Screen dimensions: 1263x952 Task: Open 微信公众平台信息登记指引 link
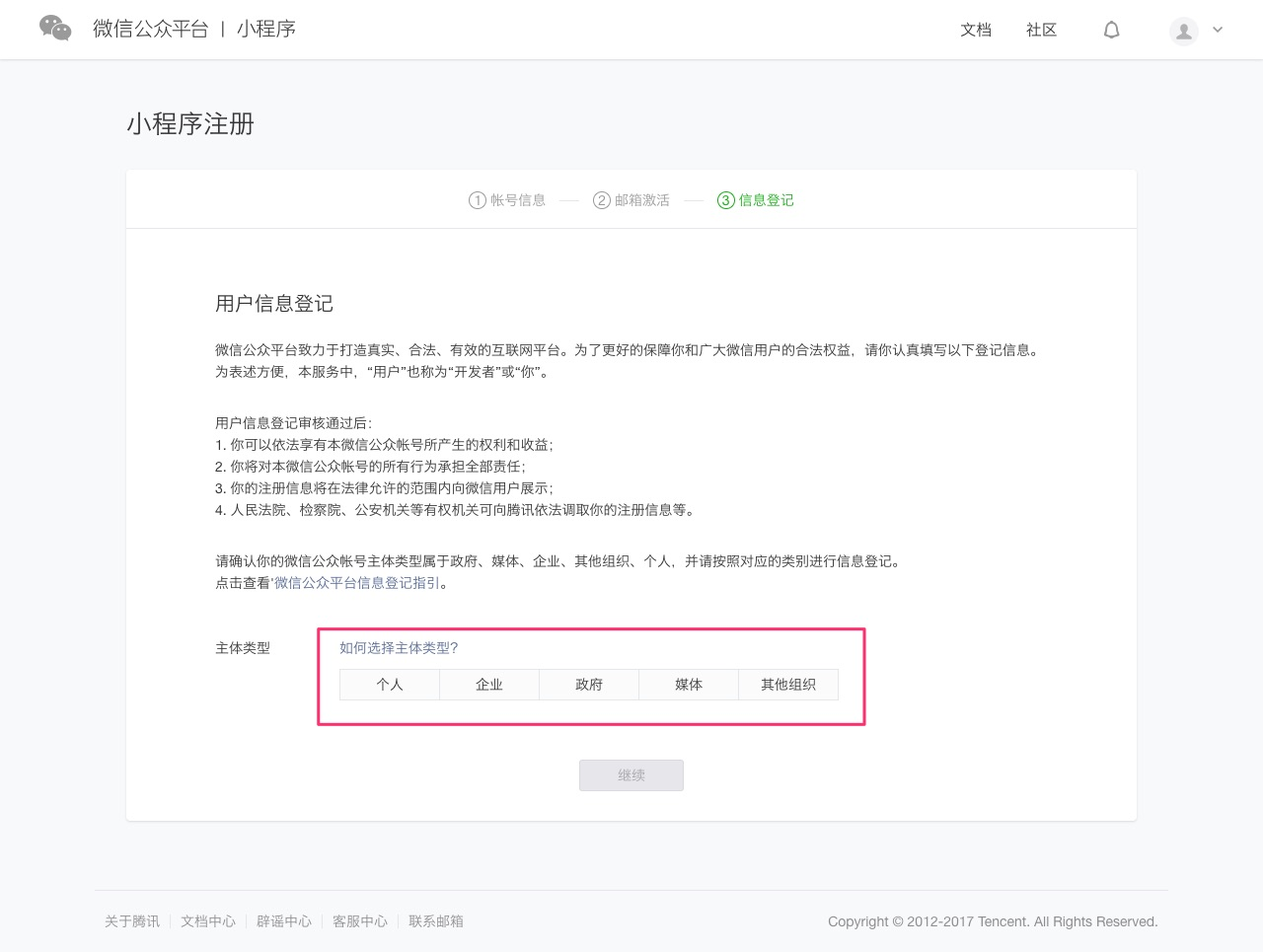[x=355, y=583]
